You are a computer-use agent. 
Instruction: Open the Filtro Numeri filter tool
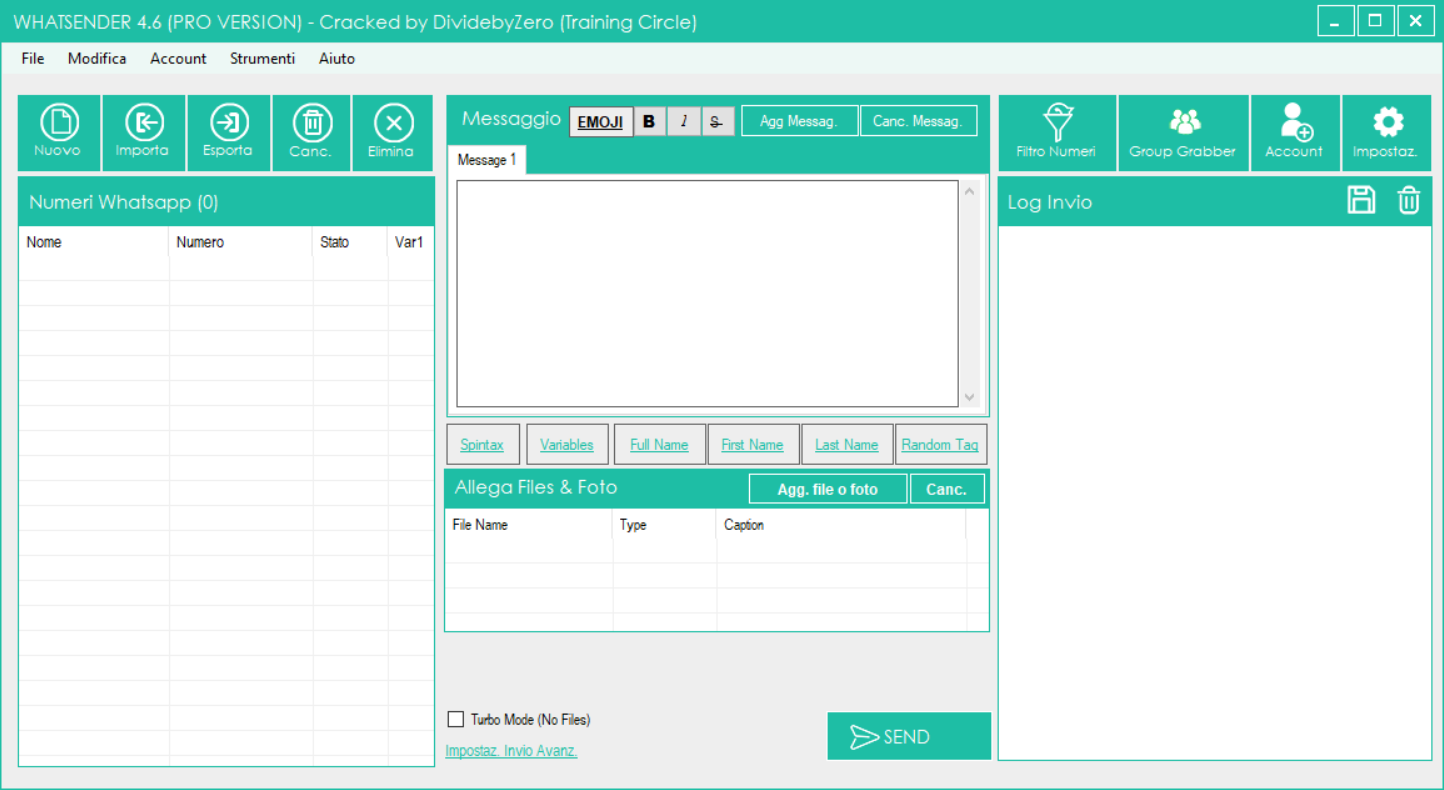(1057, 133)
